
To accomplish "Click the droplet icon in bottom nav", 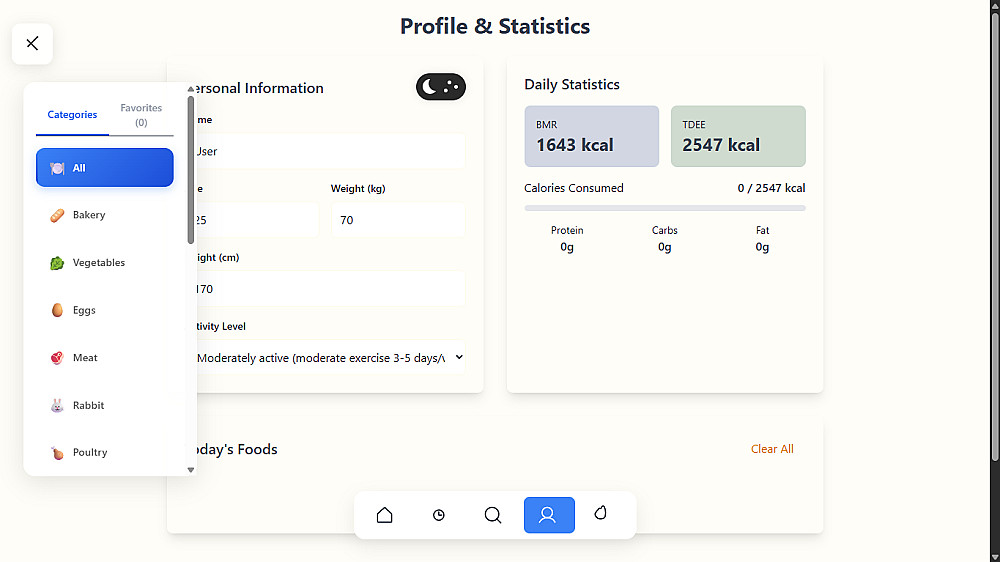I will click(x=601, y=513).
